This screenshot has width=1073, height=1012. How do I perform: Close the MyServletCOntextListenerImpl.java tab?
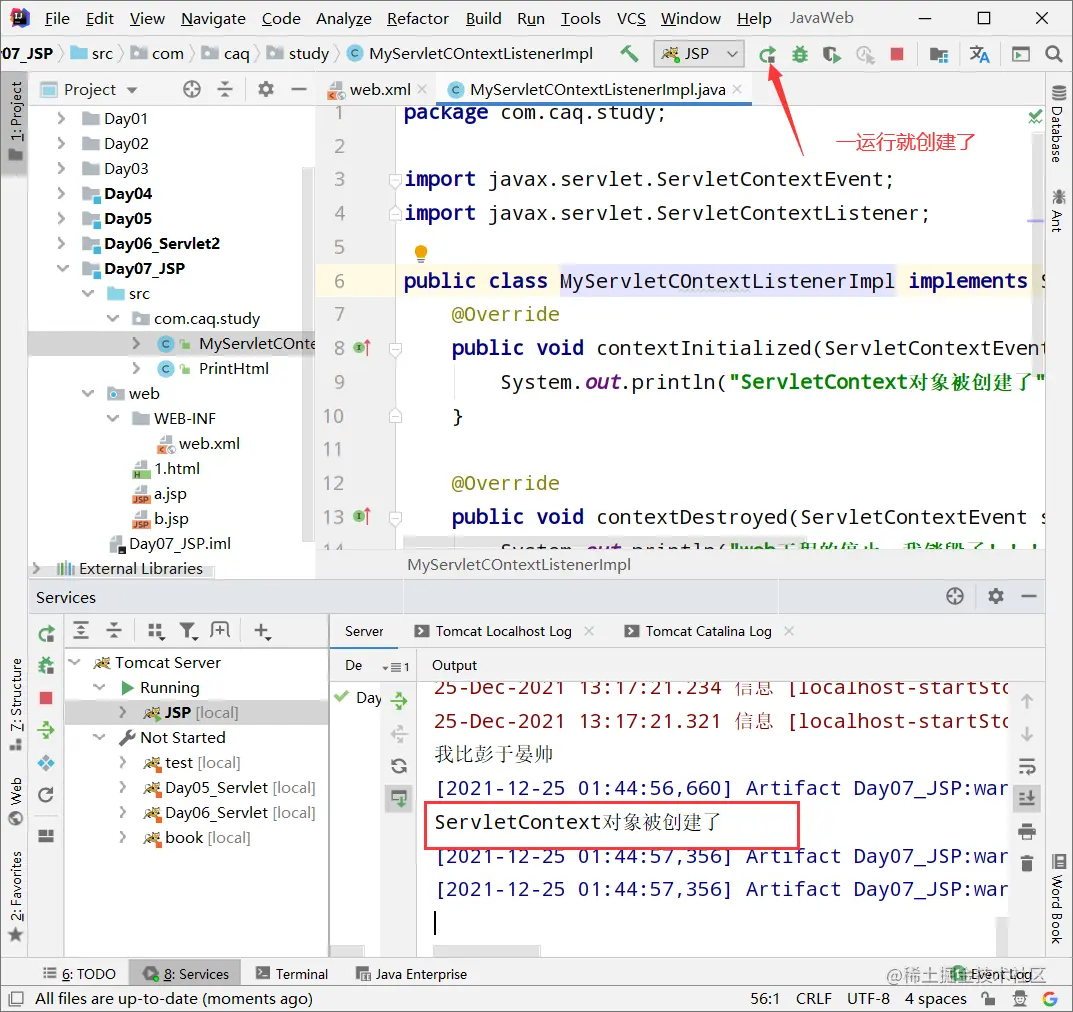(737, 89)
